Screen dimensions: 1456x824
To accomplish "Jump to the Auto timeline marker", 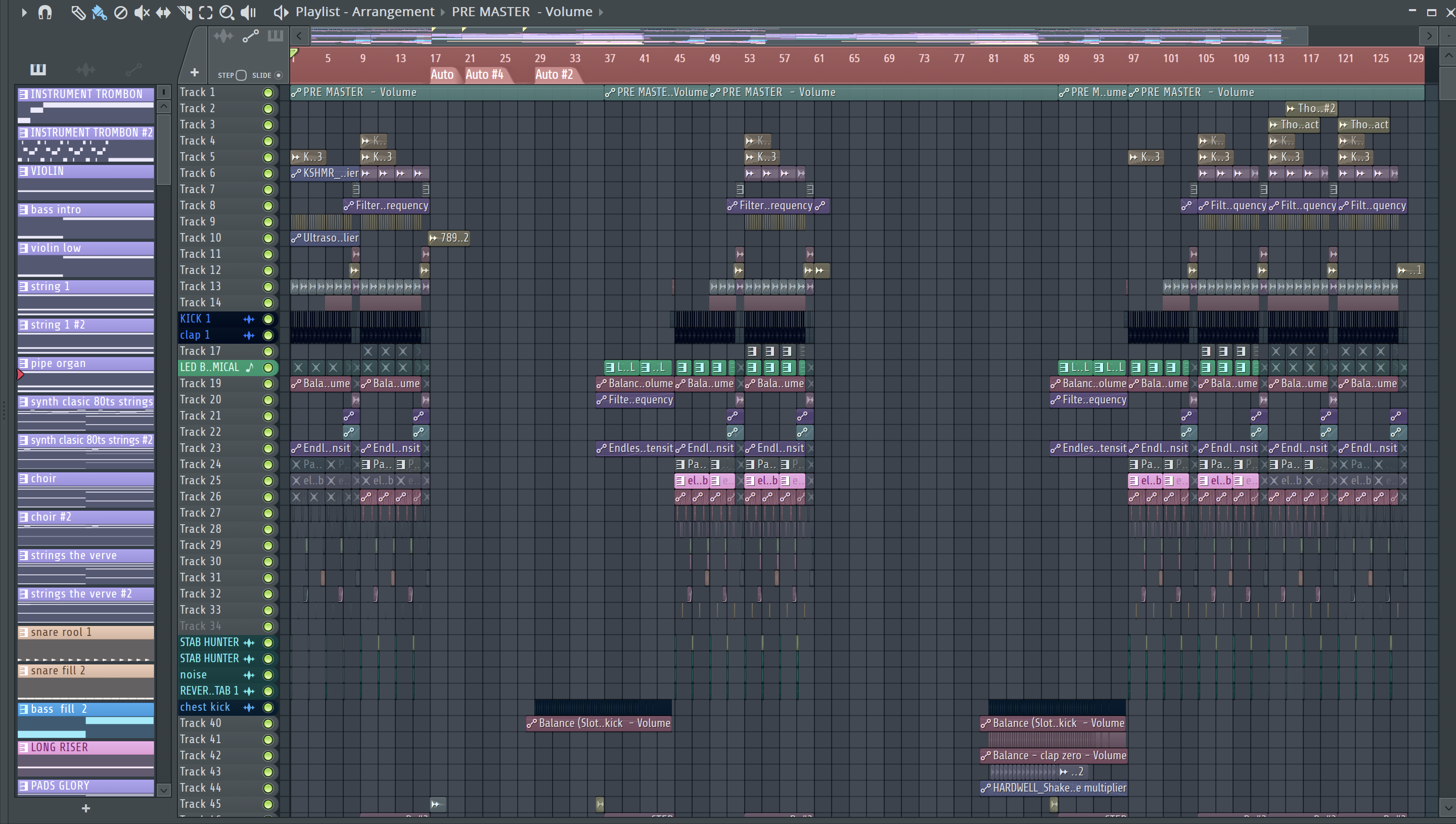I will (442, 74).
